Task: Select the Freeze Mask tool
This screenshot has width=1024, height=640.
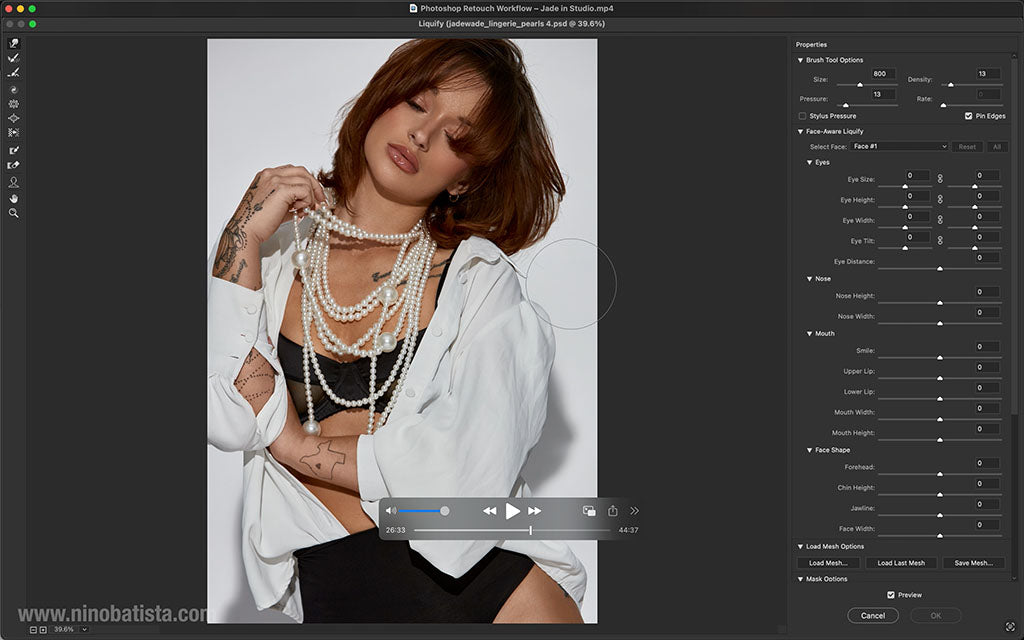Action: tap(14, 150)
